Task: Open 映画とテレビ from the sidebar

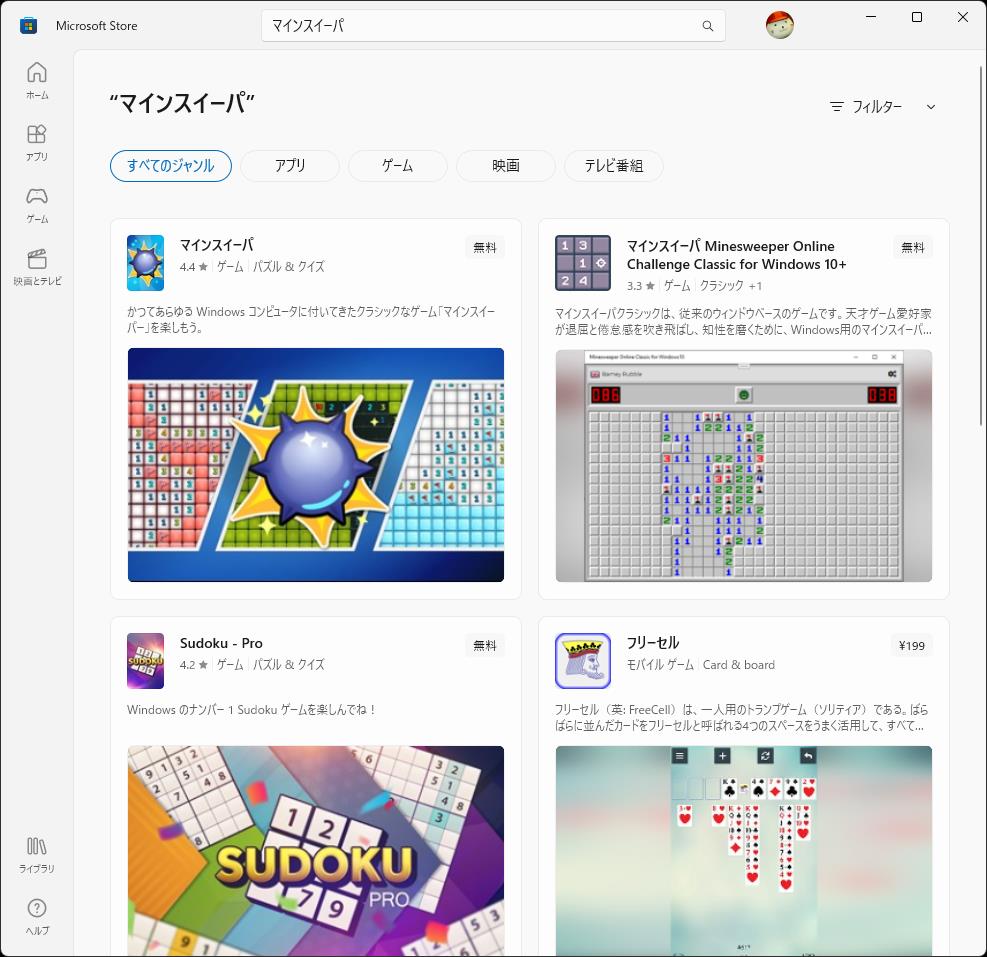Action: pos(37,265)
